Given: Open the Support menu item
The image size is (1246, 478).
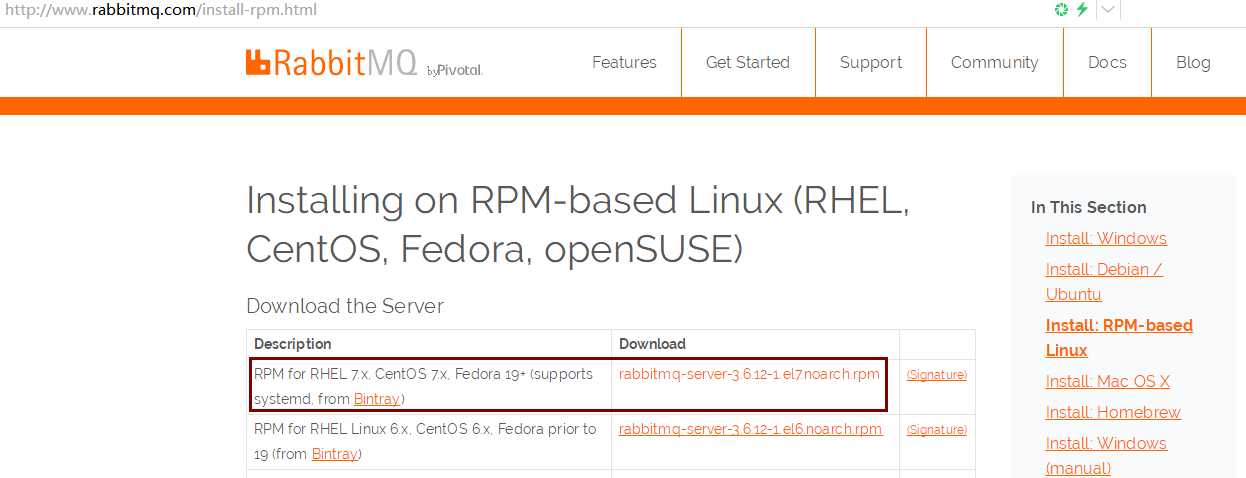Looking at the screenshot, I should point(871,62).
